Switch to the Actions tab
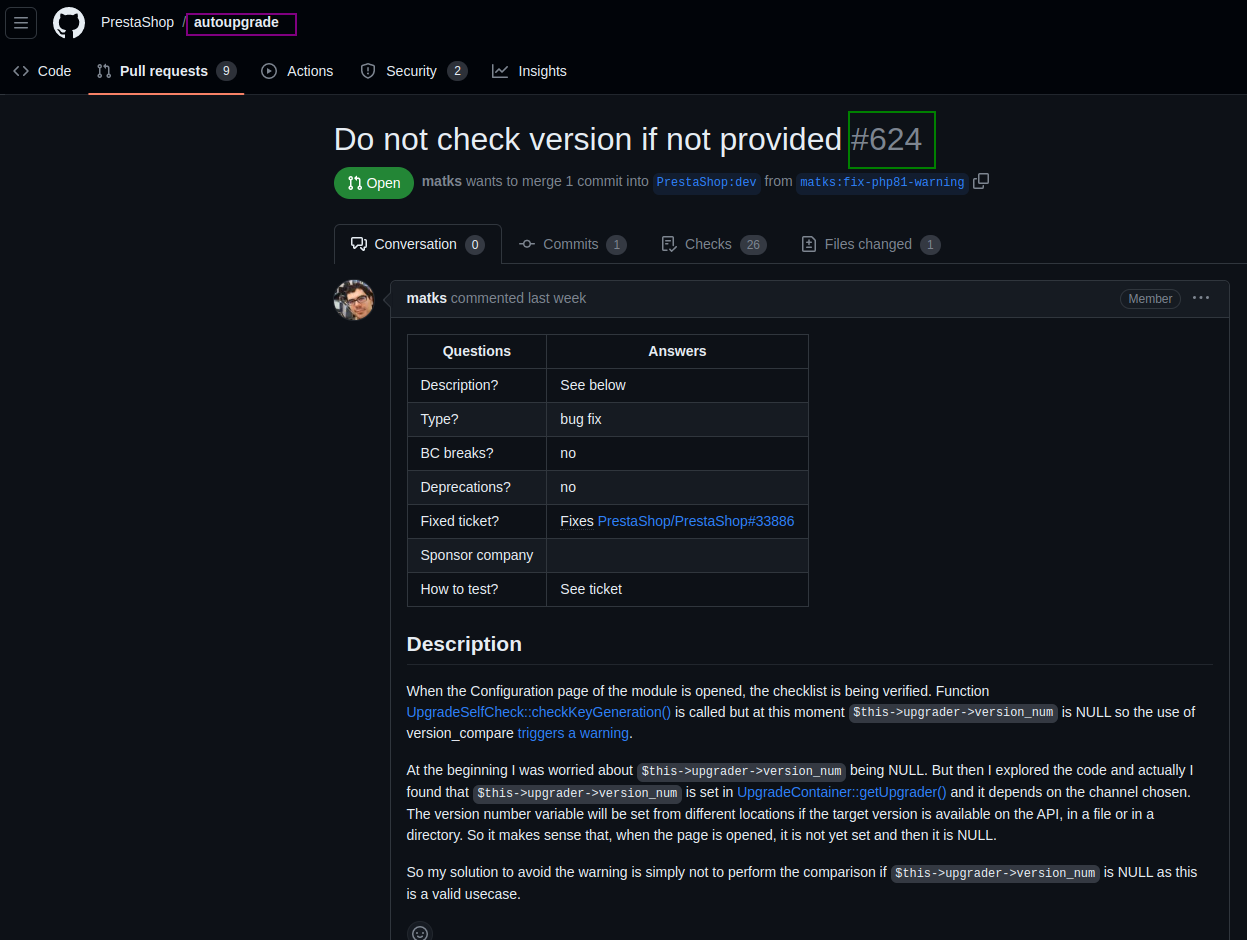Screen dimensions: 1247x940 coord(297,71)
